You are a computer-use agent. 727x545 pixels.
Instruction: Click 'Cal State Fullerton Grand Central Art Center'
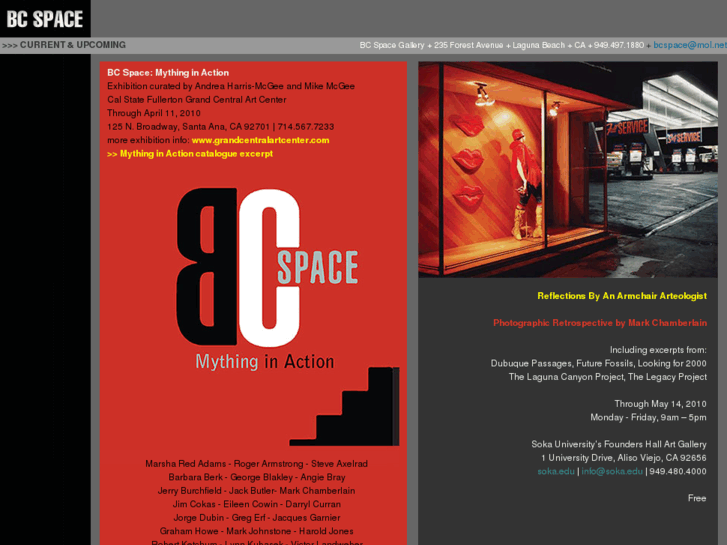[197, 100]
